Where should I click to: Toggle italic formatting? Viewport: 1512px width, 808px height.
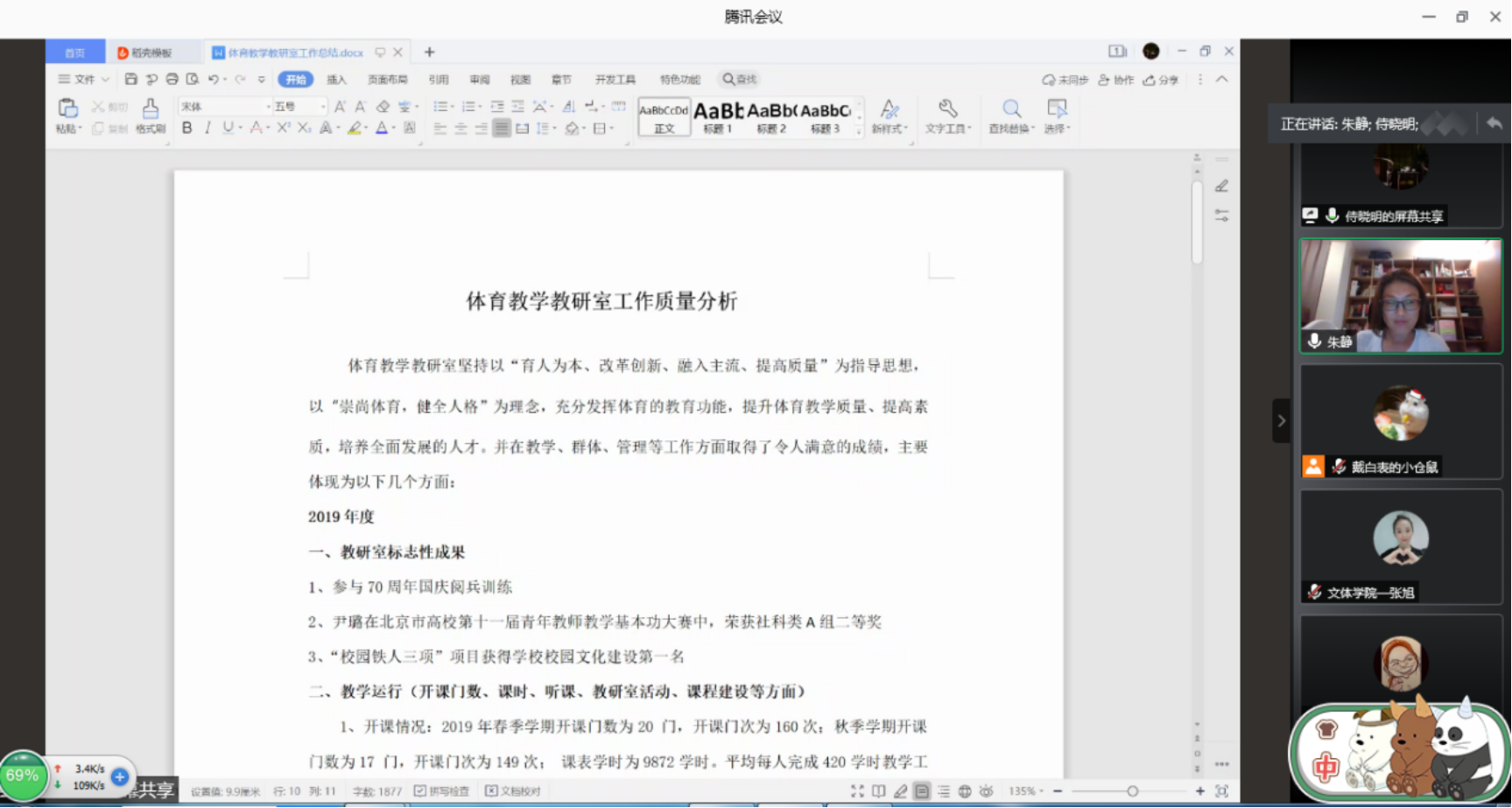click(x=207, y=129)
